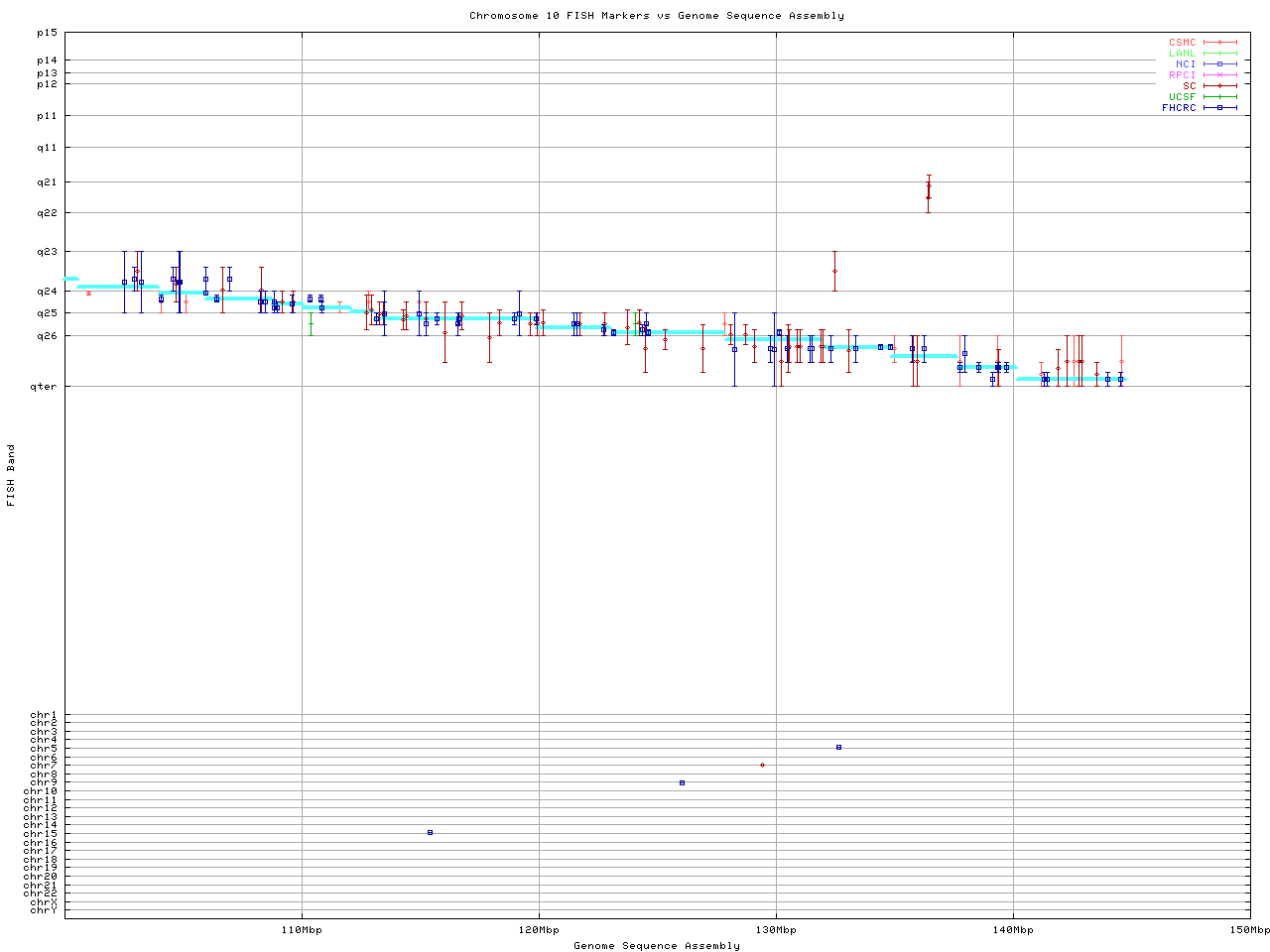1270x952 pixels.
Task: Click the chr7 diamond marker in lower panel
Action: (762, 765)
